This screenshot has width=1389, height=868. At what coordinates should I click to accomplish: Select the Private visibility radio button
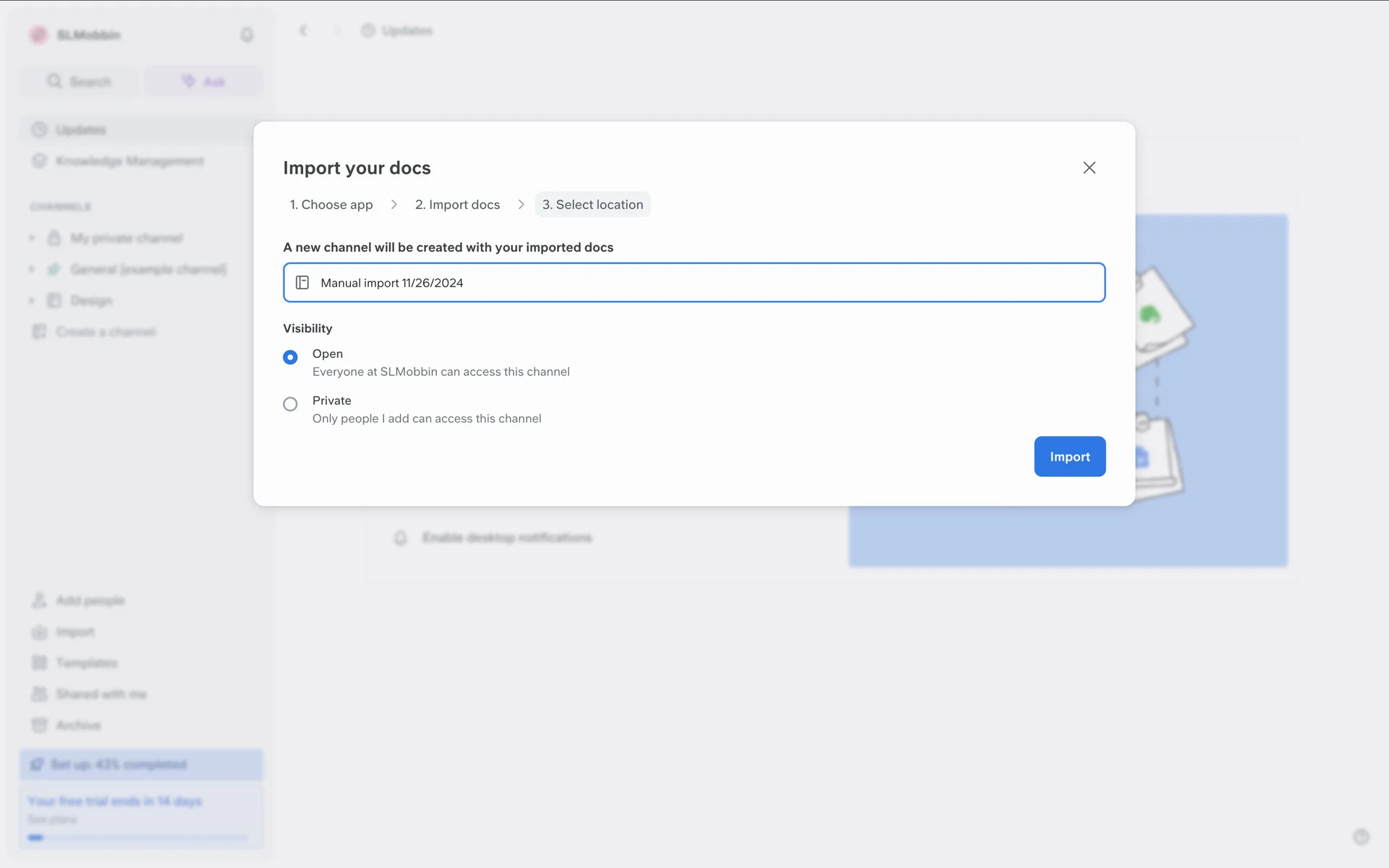coord(290,404)
